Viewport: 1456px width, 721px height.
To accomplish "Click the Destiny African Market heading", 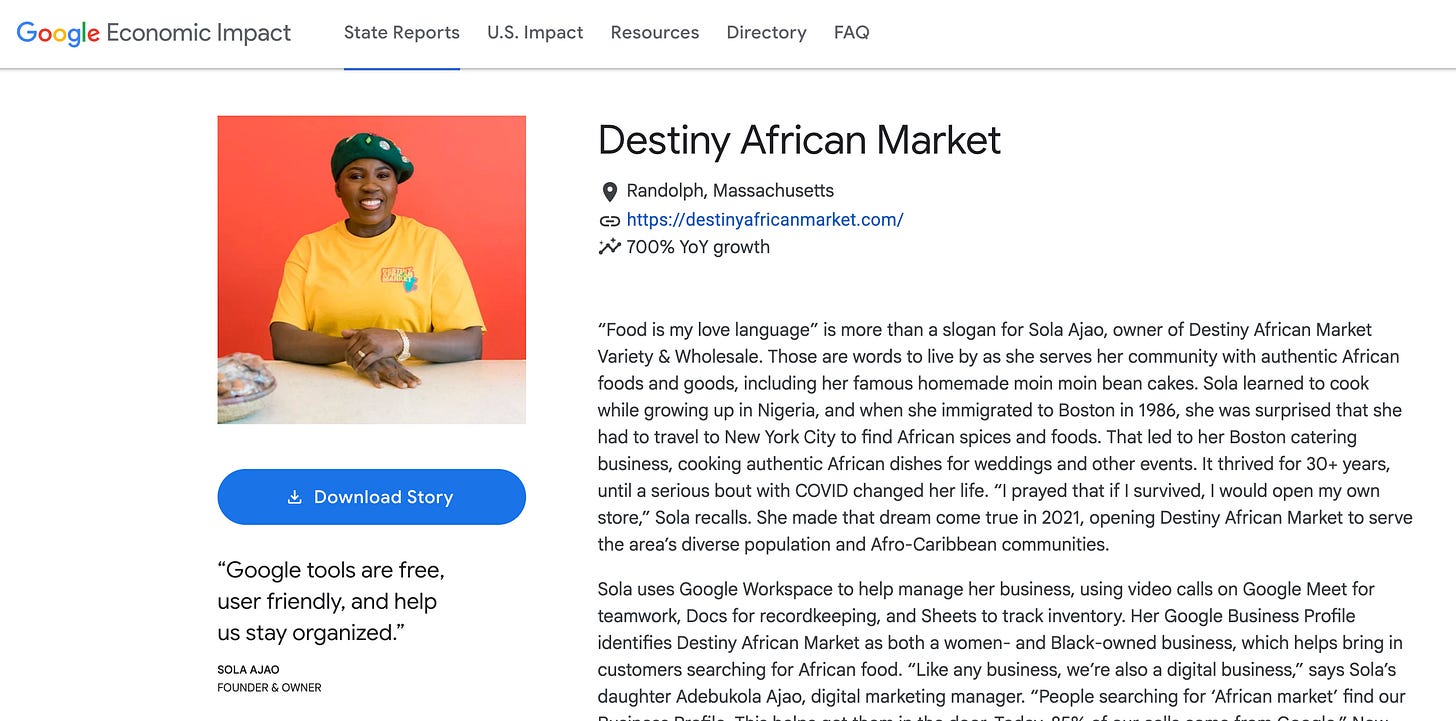I will pyautogui.click(x=799, y=140).
